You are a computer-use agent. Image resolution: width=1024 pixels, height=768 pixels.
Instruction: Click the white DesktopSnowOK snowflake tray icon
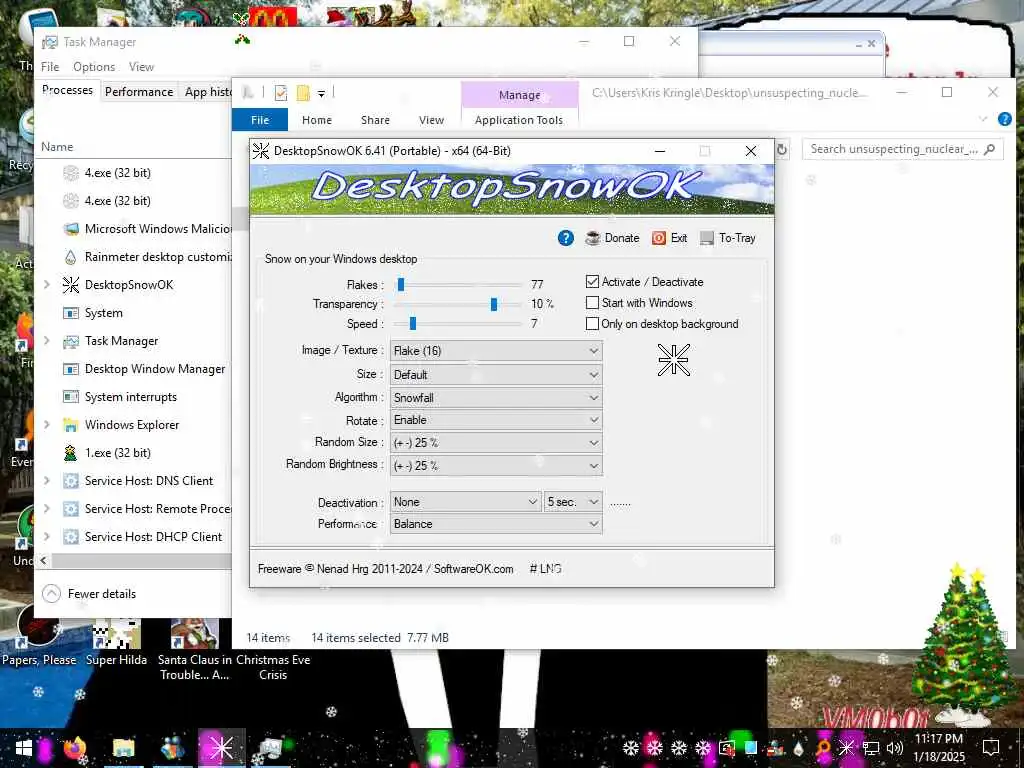pyautogui.click(x=846, y=748)
